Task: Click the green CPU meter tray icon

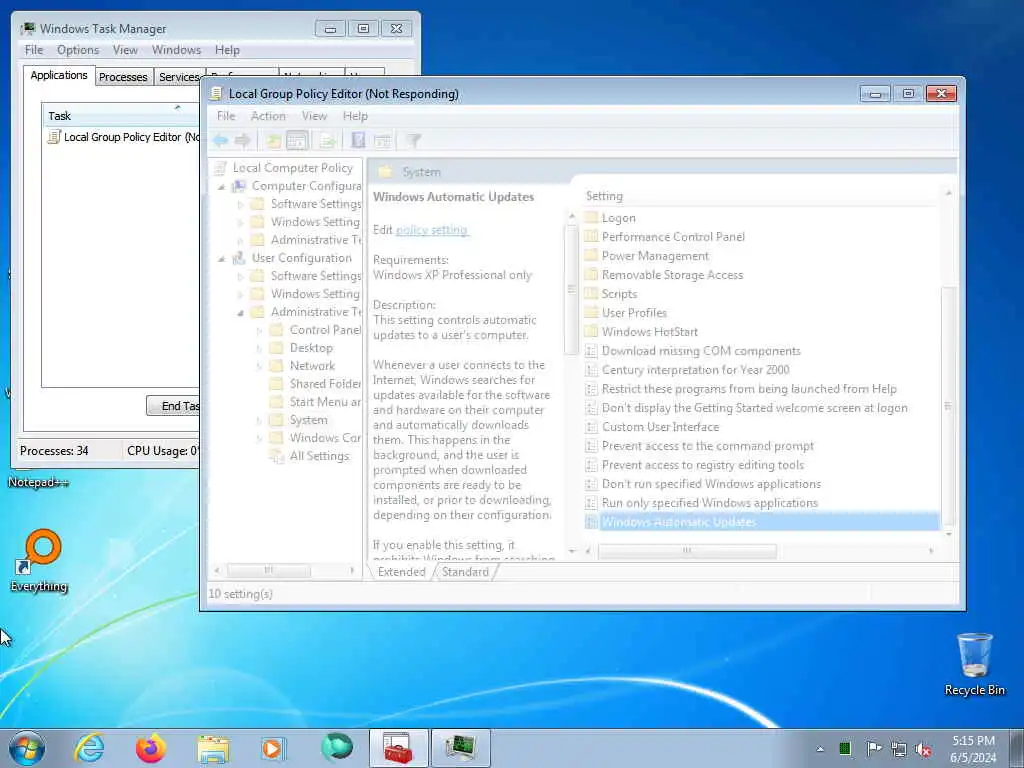Action: (845, 749)
